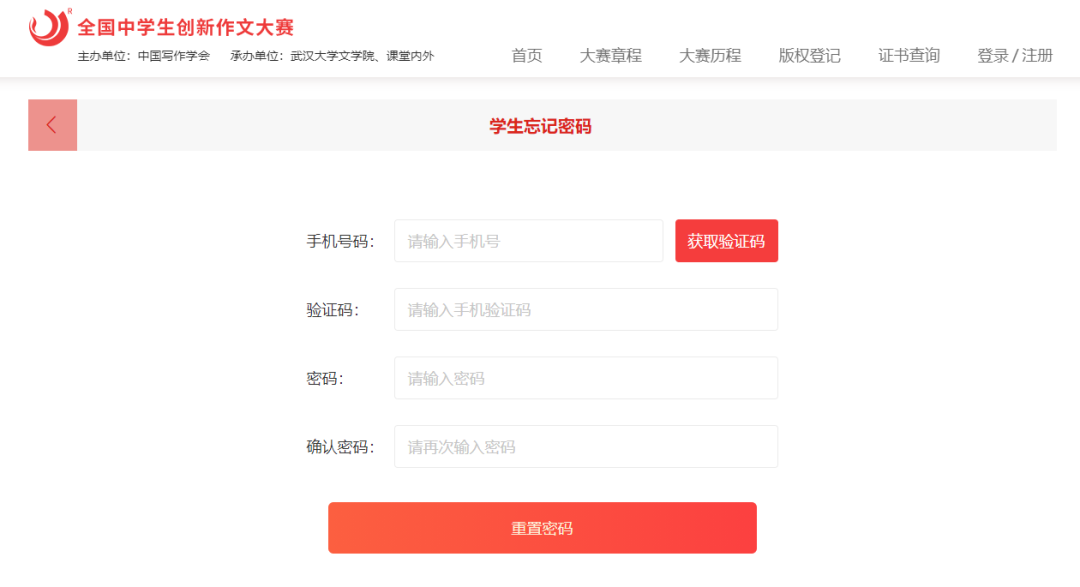Image resolution: width=1080 pixels, height=587 pixels.
Task: Click the 学生忘记密码 heading text
Action: (541, 126)
